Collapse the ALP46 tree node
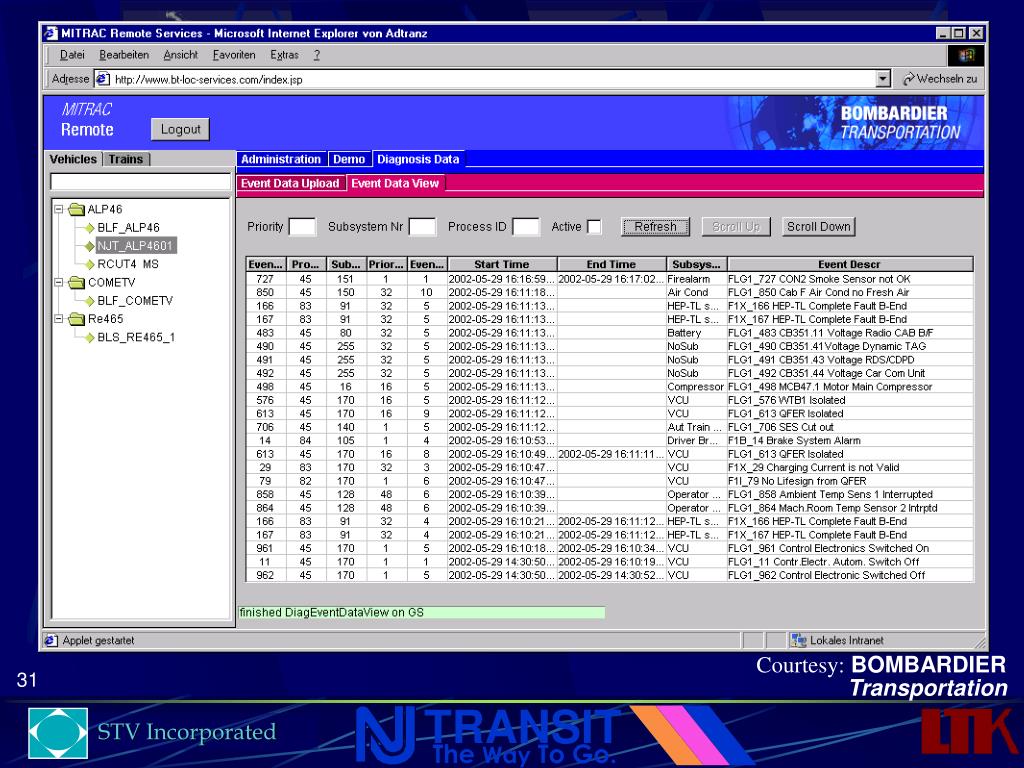Image resolution: width=1024 pixels, height=768 pixels. click(58, 209)
